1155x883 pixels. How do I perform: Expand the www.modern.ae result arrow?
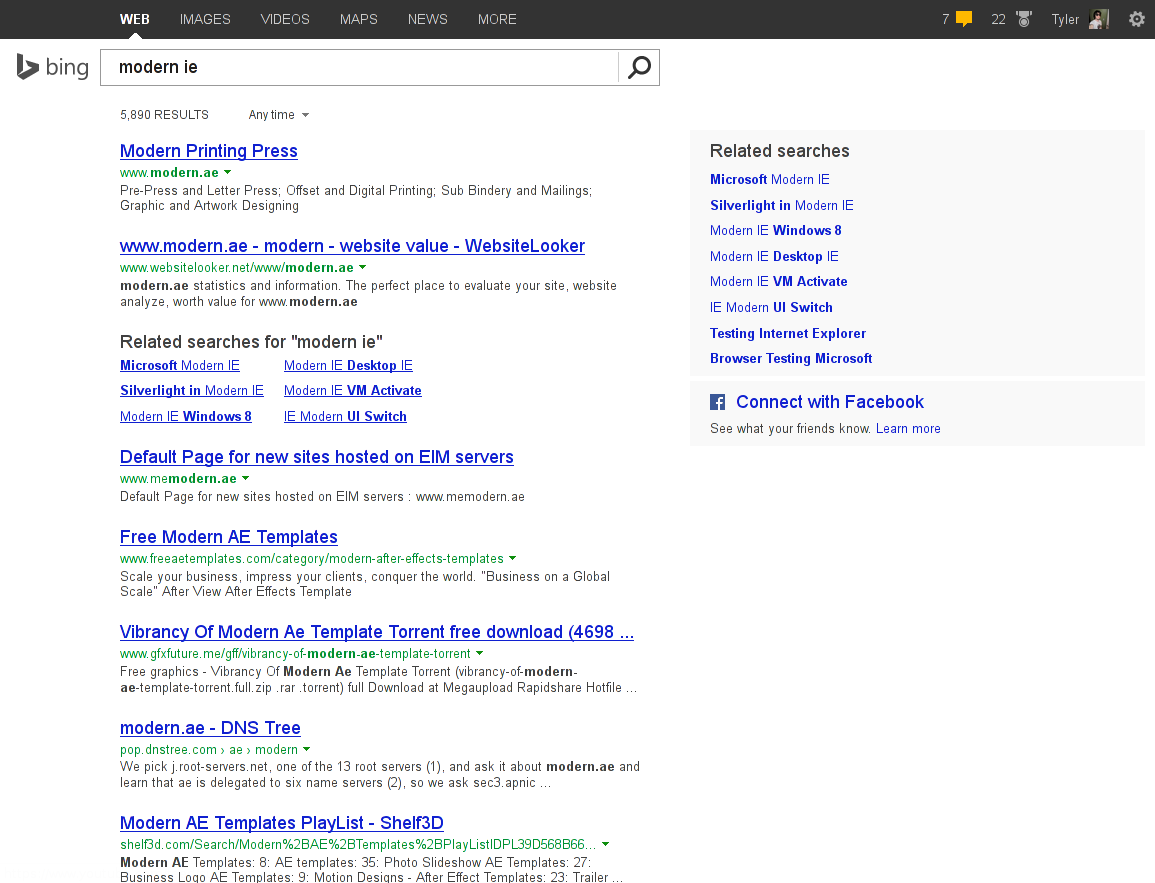[x=228, y=172]
